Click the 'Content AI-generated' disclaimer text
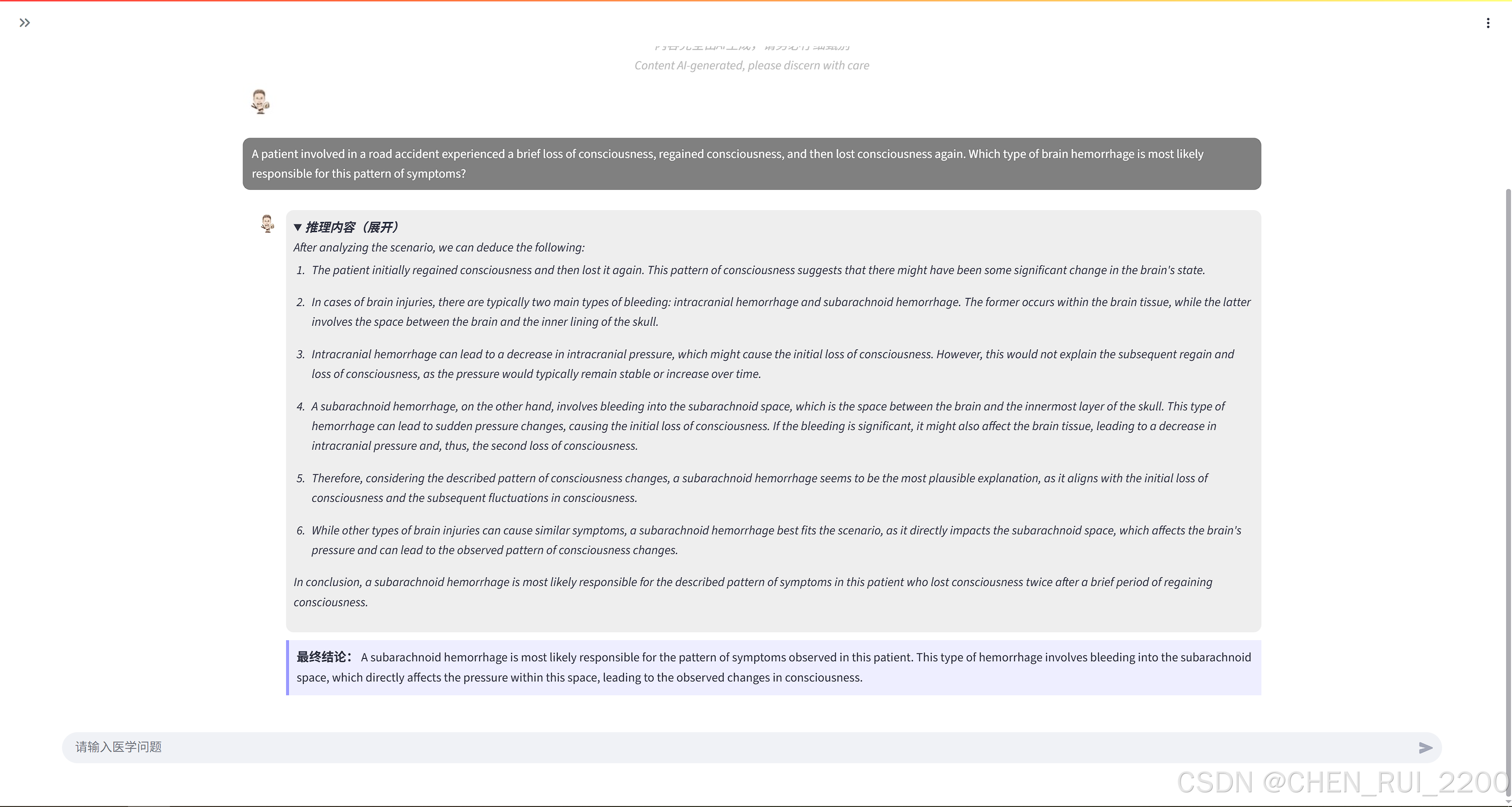The height and width of the screenshot is (807, 1512). [x=751, y=65]
